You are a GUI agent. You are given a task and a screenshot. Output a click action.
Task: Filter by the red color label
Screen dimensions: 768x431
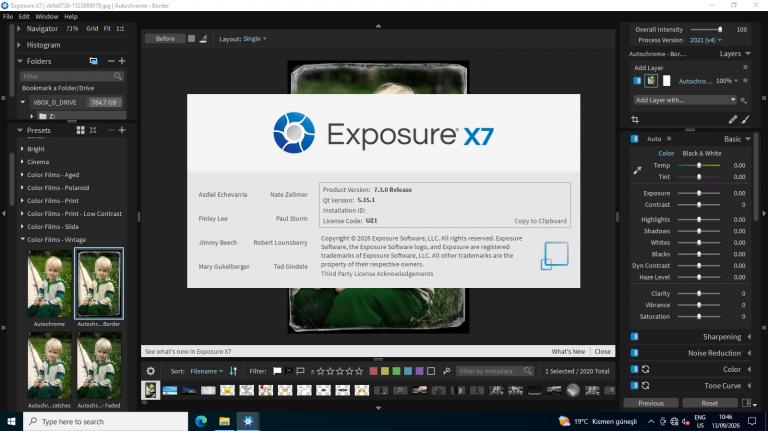pyautogui.click(x=373, y=371)
